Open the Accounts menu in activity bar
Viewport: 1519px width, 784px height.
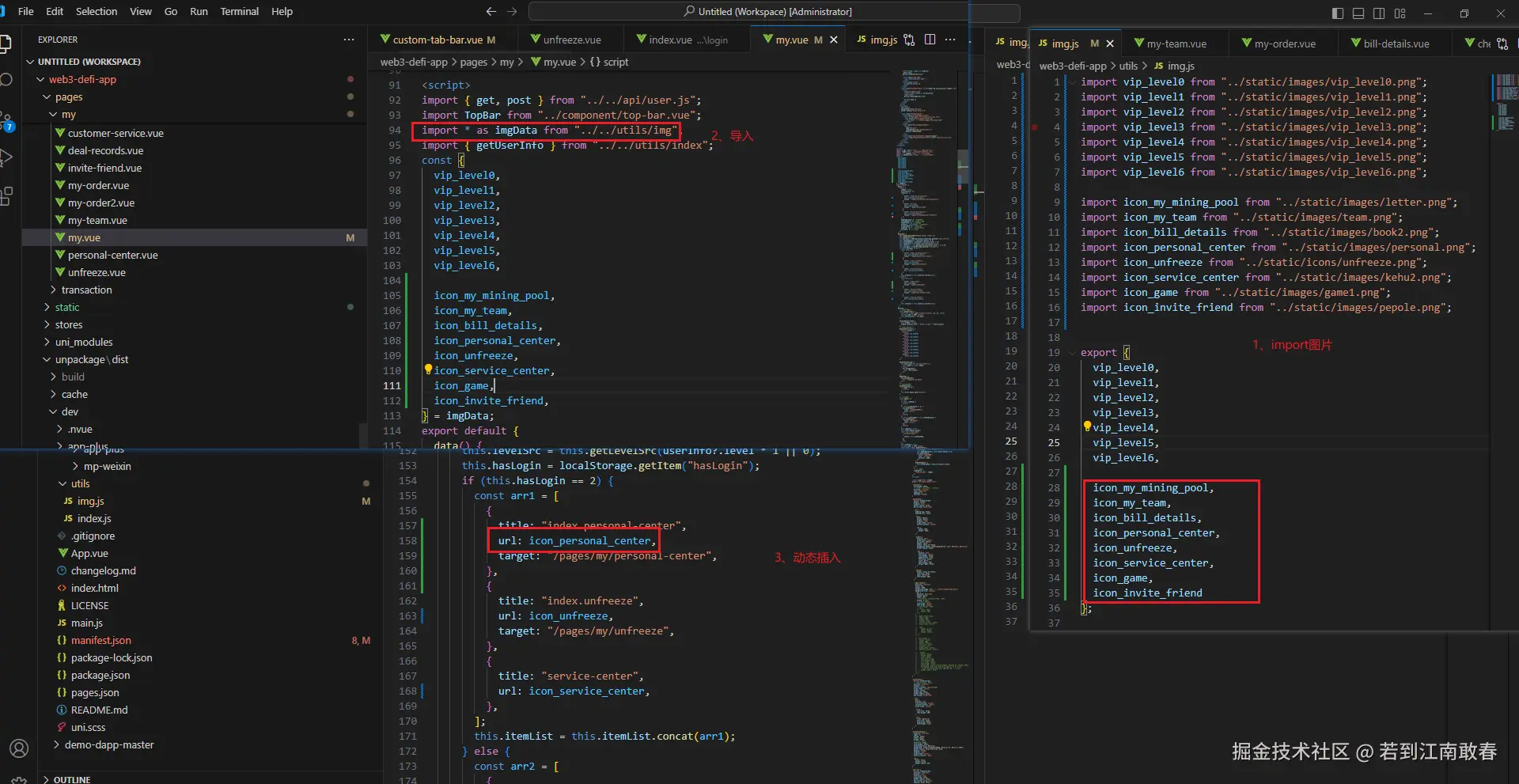click(x=19, y=748)
